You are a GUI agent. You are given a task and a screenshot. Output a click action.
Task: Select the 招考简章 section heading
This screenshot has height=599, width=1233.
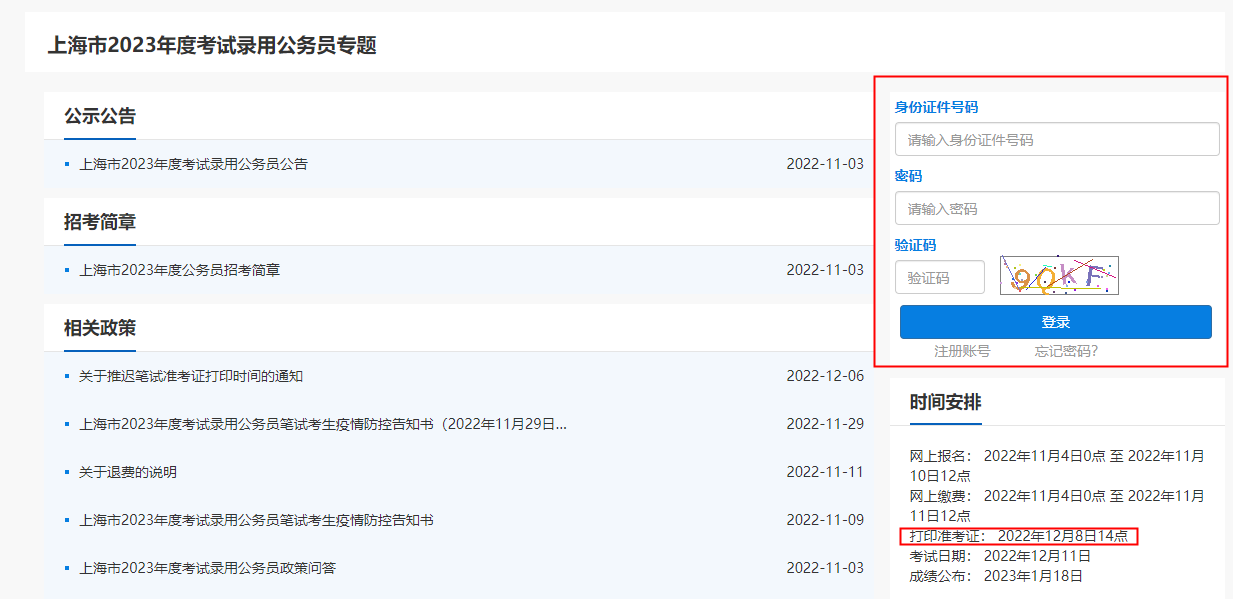(100, 222)
